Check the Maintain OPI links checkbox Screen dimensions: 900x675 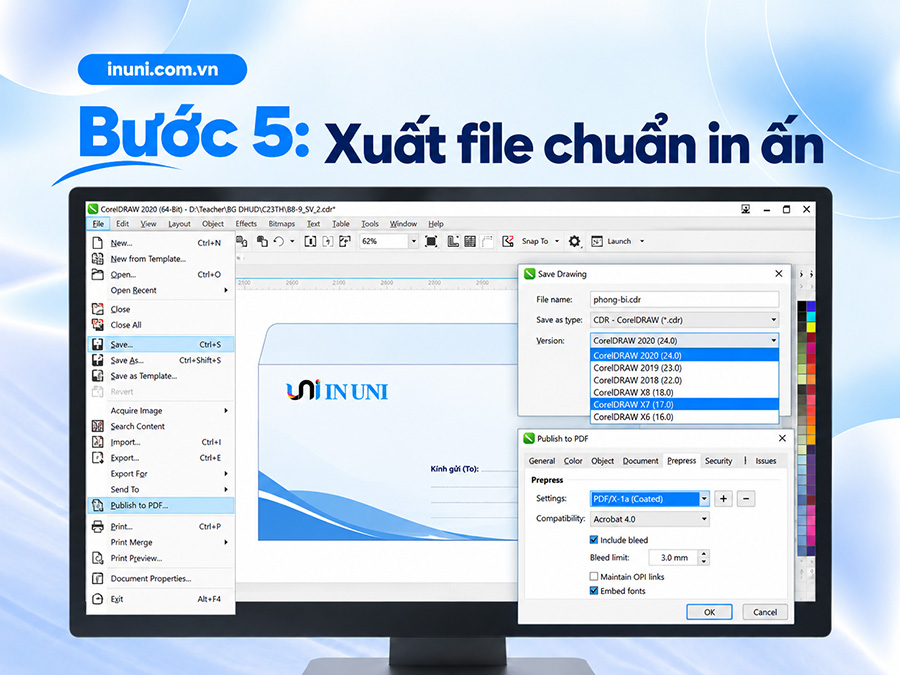(594, 576)
